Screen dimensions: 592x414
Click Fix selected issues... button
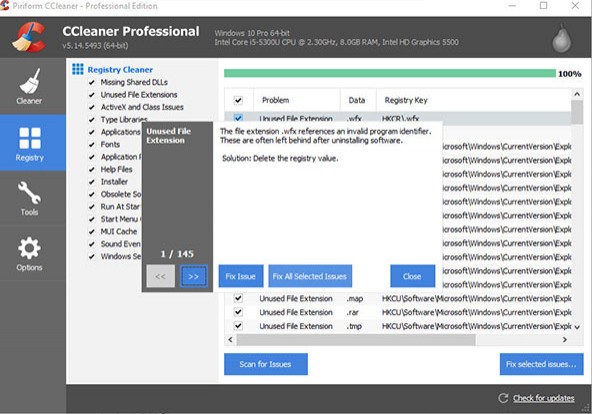point(541,364)
